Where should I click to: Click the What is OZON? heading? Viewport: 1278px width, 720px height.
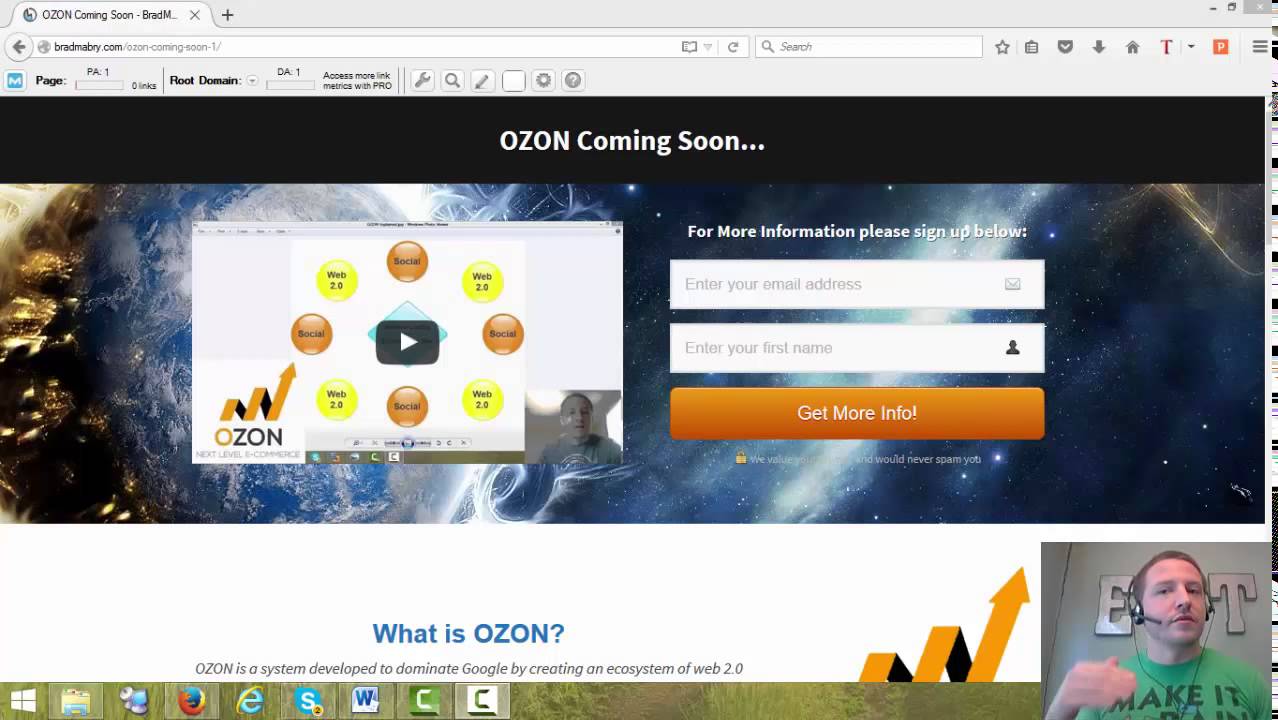[x=468, y=633]
